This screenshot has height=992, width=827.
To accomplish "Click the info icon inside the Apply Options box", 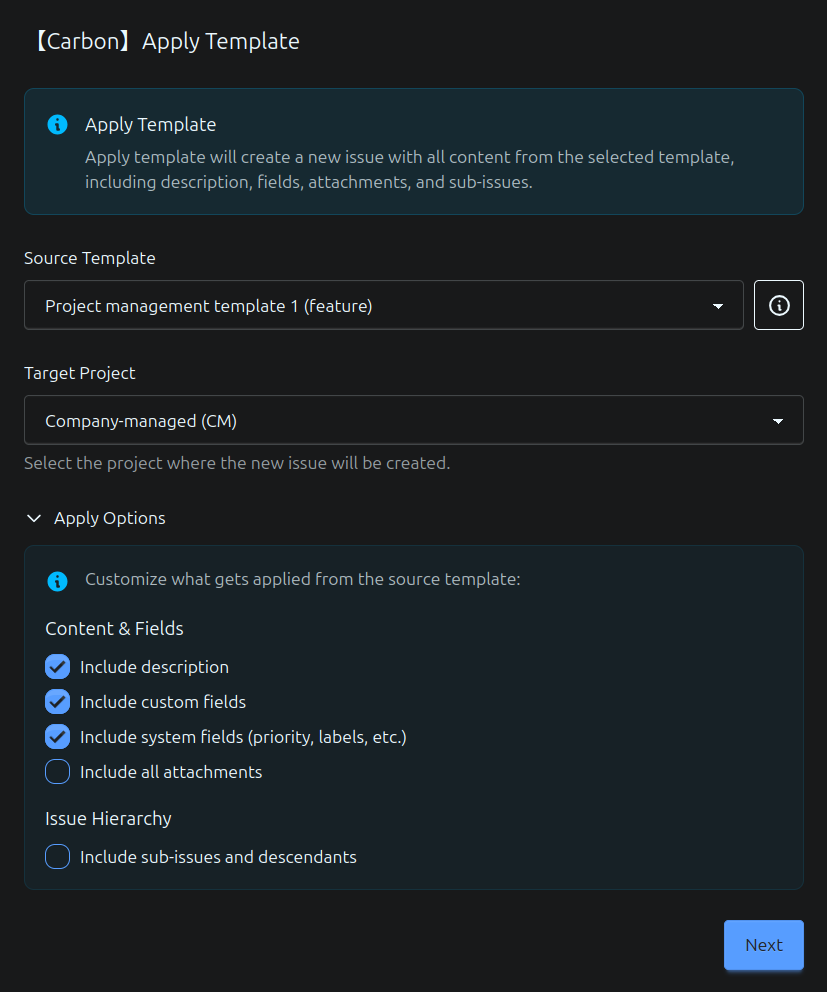I will click(57, 580).
